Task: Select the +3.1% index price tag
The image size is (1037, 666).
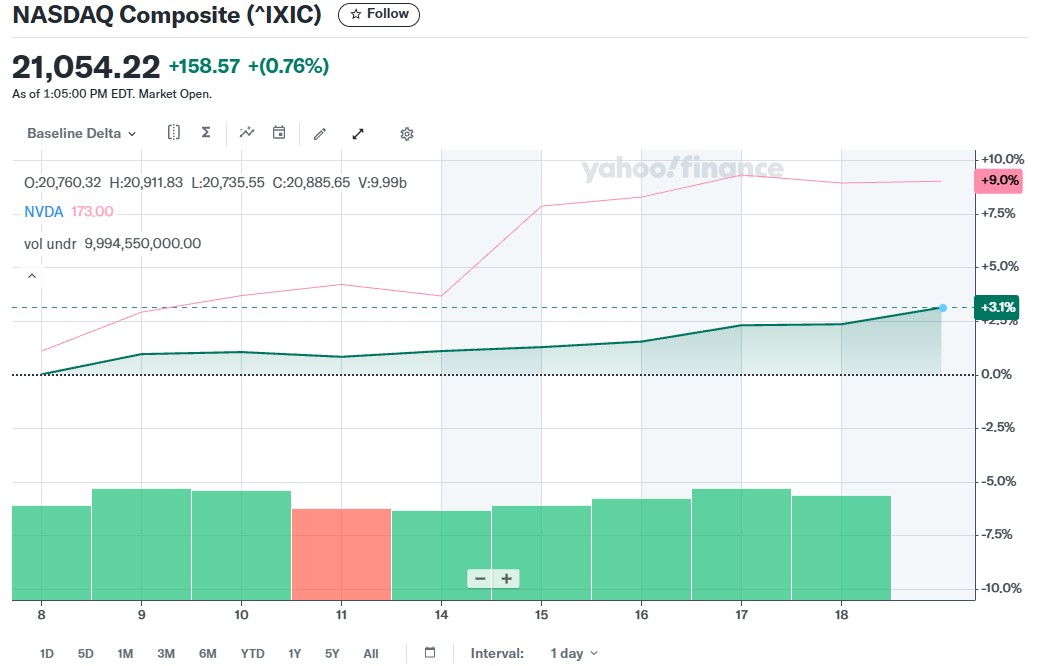Action: coord(997,307)
